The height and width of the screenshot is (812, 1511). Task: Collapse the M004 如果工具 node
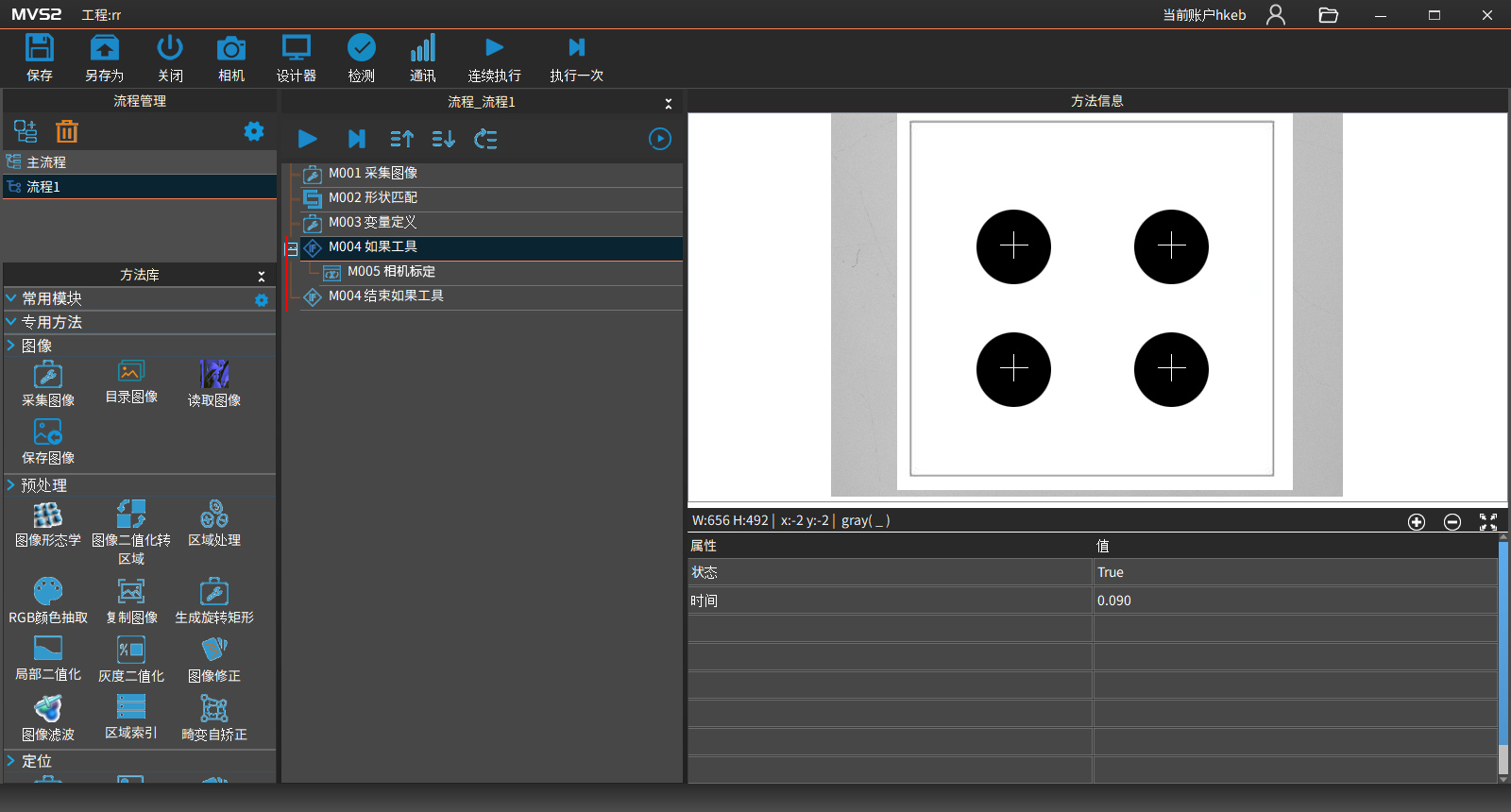(292, 248)
